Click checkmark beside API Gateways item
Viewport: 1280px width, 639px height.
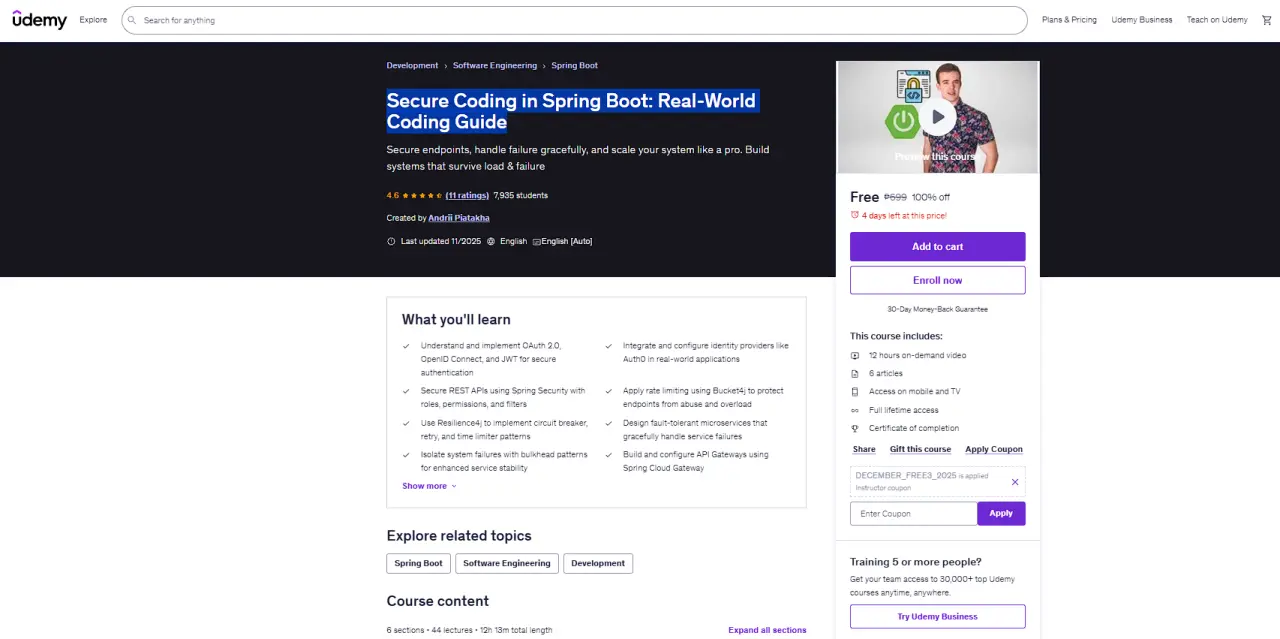point(608,455)
